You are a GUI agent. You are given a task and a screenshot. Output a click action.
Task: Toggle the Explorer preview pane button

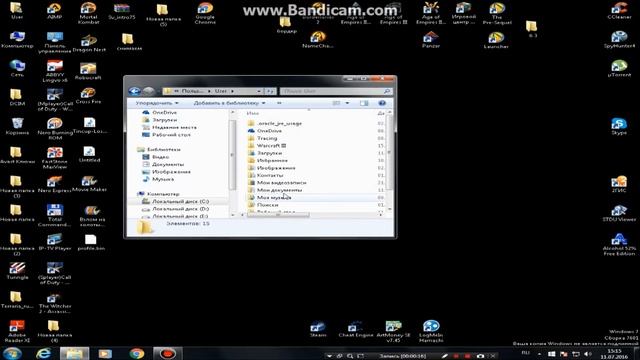364,103
